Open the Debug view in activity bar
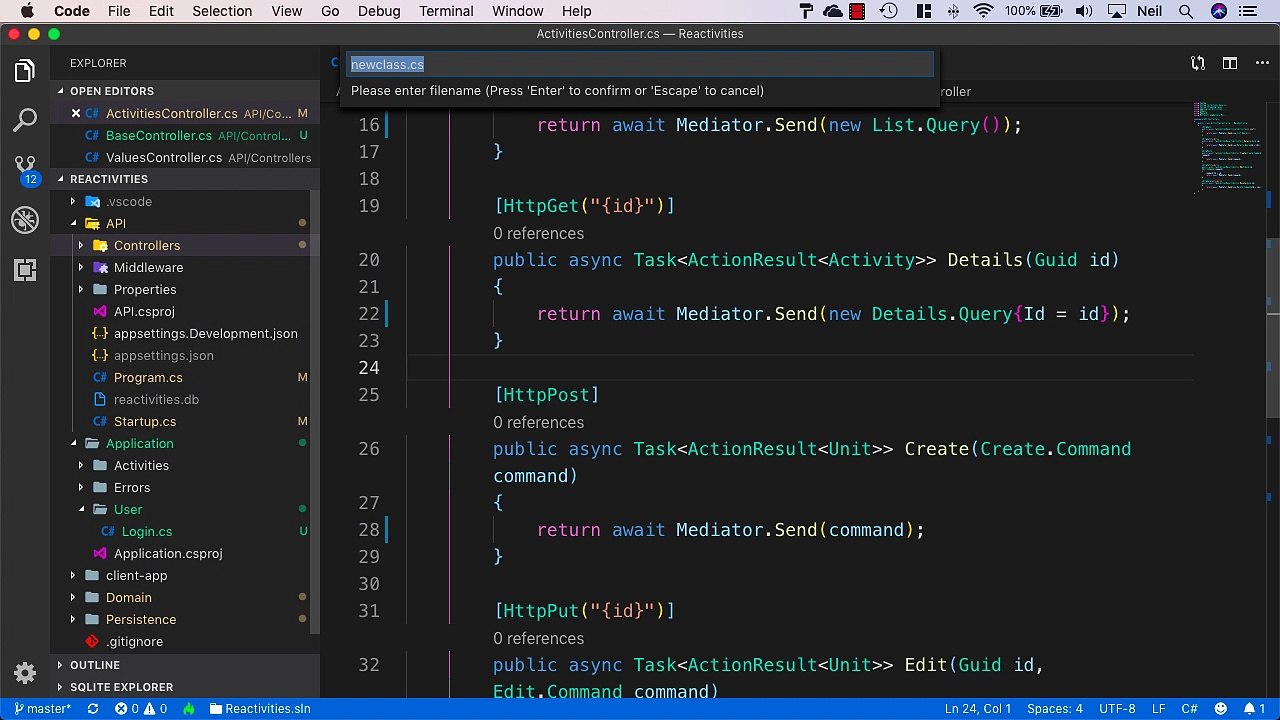The image size is (1280, 720). click(x=25, y=220)
